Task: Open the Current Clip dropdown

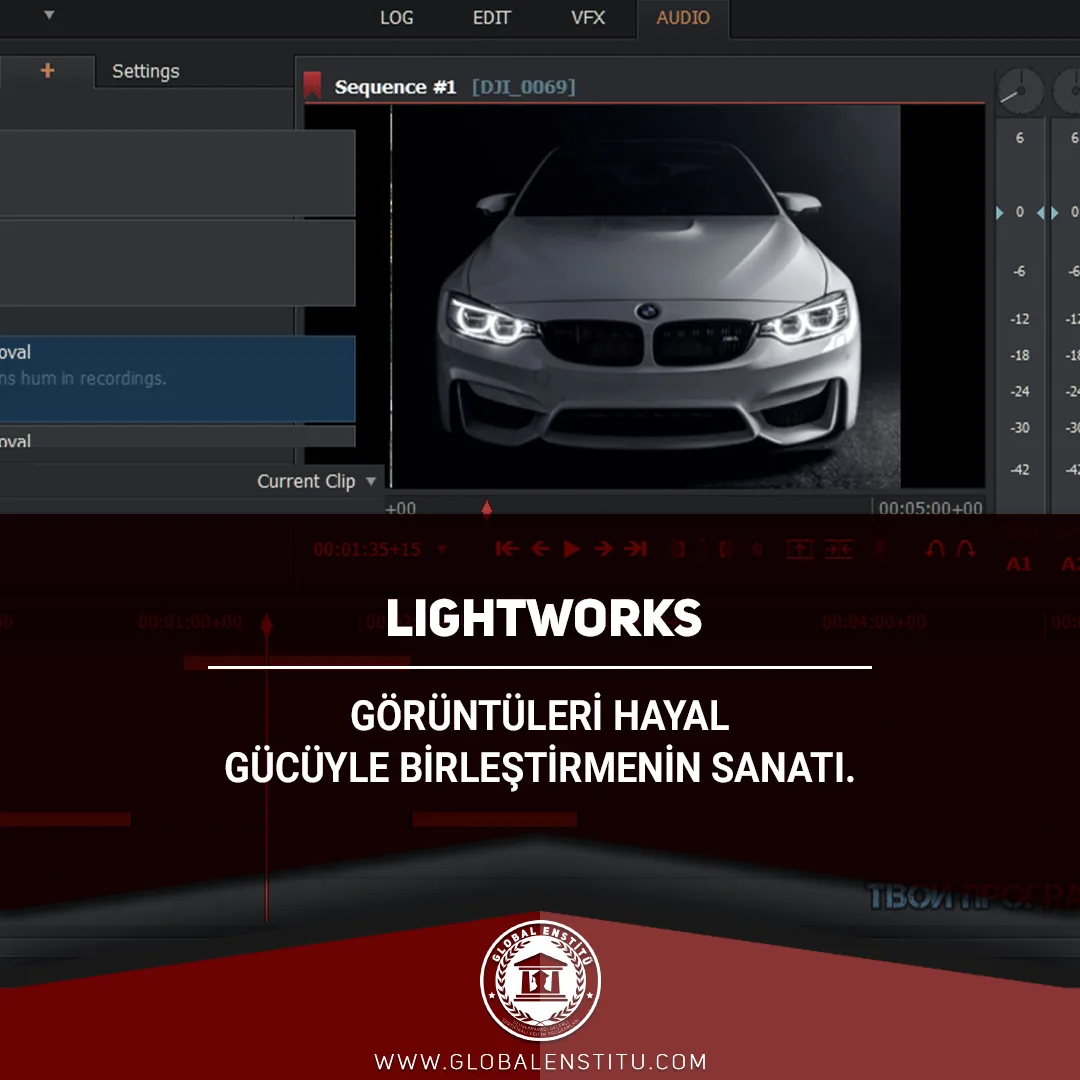Action: coord(316,481)
